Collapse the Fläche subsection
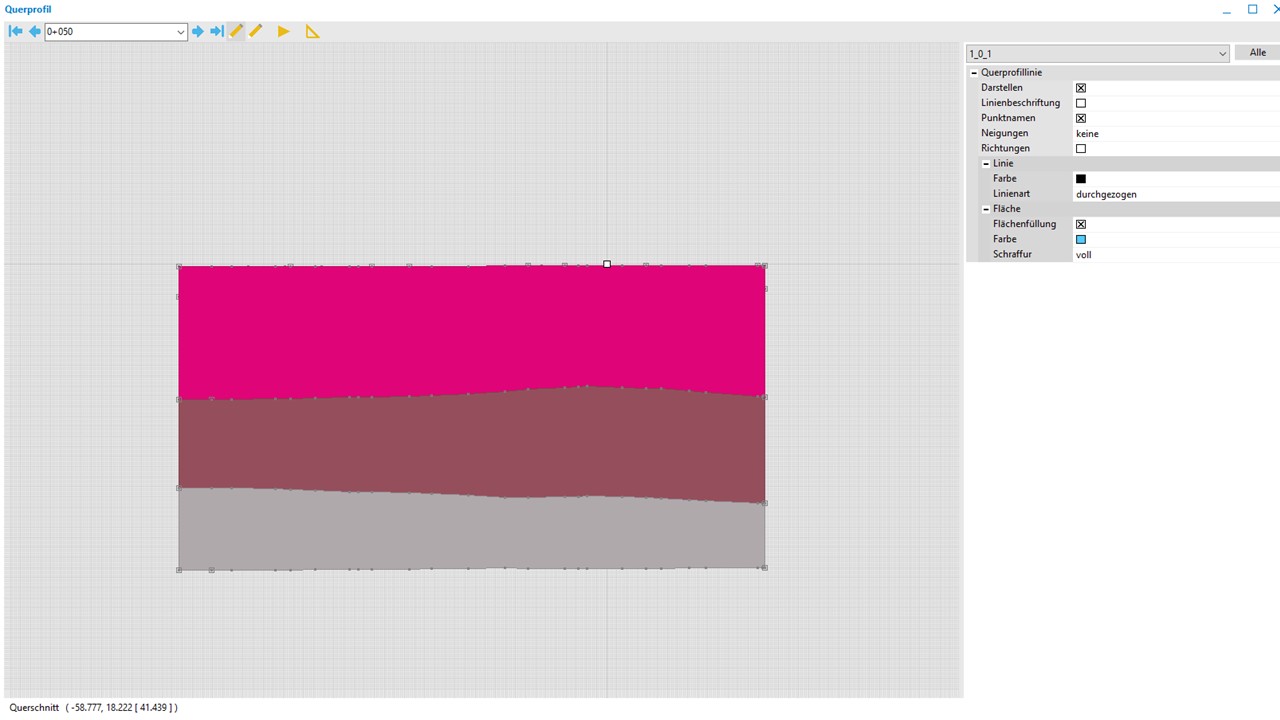 986,209
